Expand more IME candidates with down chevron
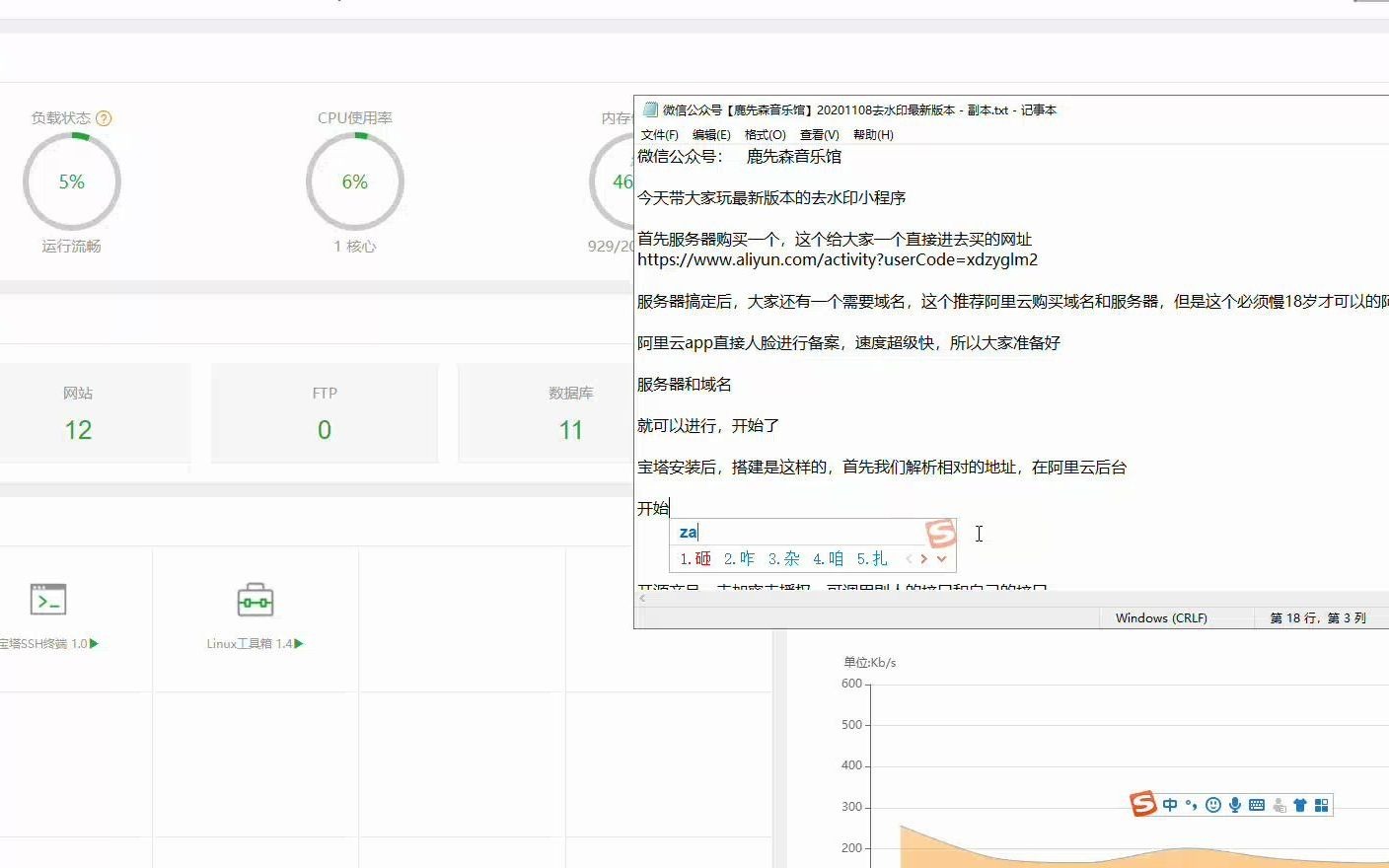The image size is (1389, 868). coord(942,559)
